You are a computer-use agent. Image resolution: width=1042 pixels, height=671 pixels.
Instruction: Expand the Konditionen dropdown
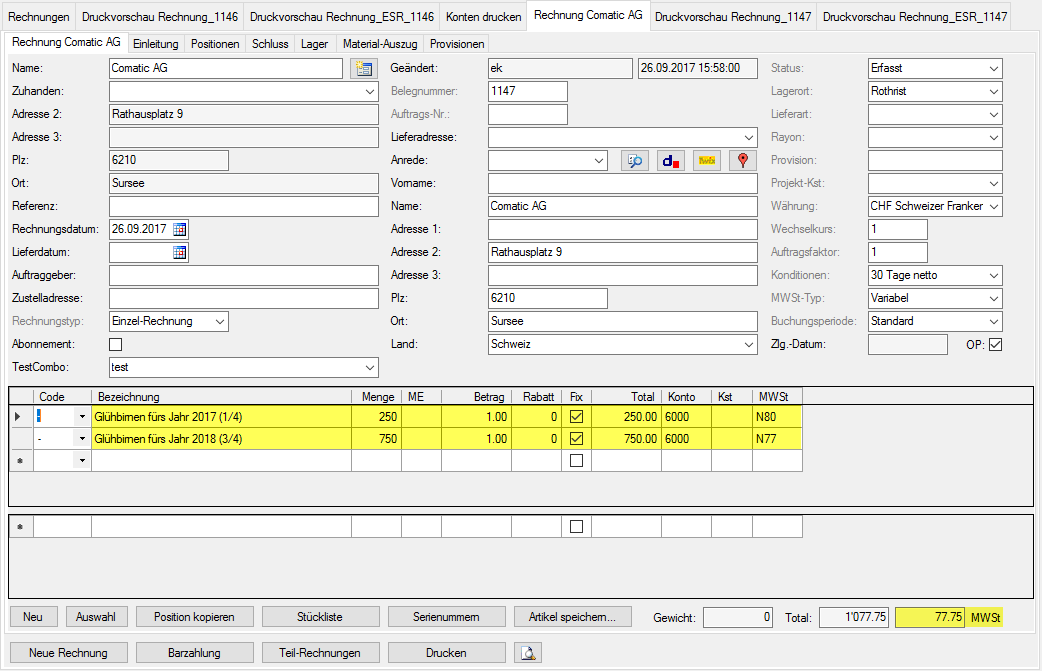coord(993,275)
